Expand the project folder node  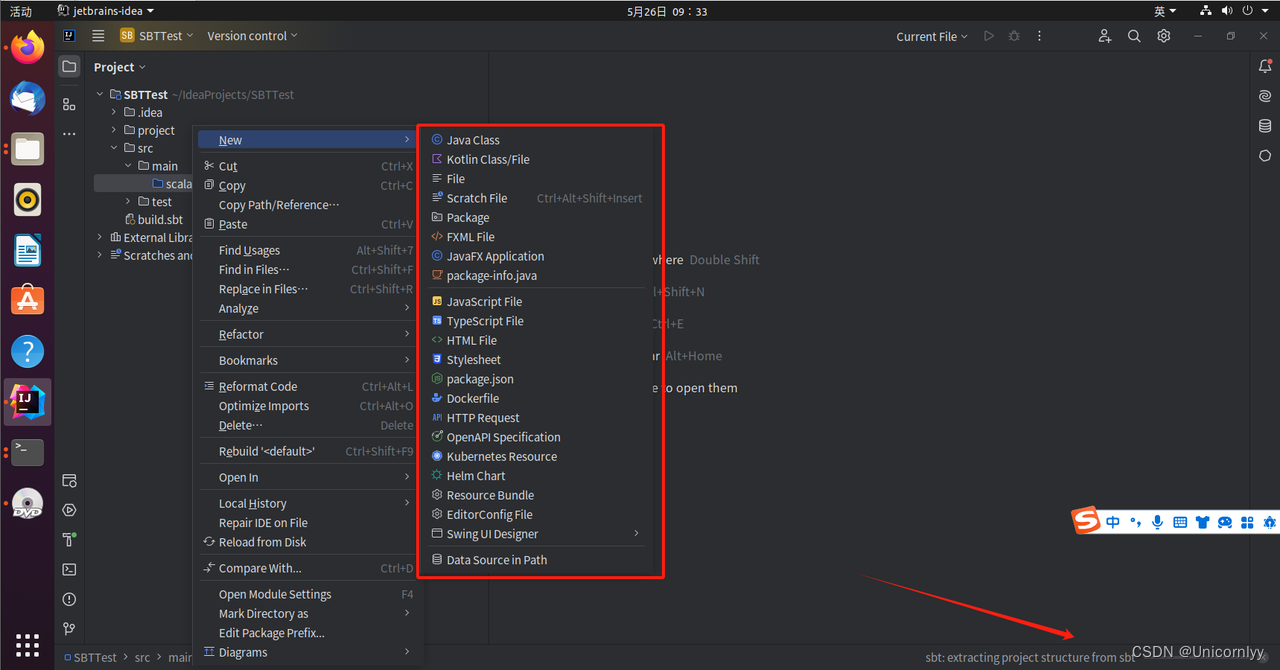coord(114,130)
